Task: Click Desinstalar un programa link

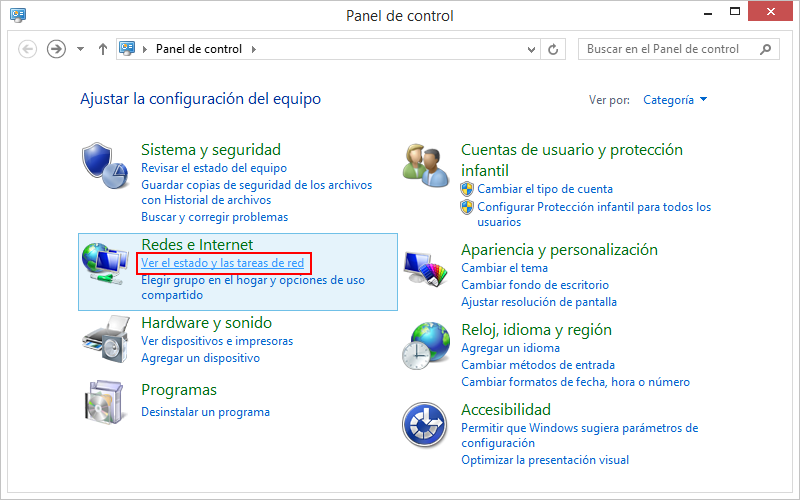Action: pos(205,412)
